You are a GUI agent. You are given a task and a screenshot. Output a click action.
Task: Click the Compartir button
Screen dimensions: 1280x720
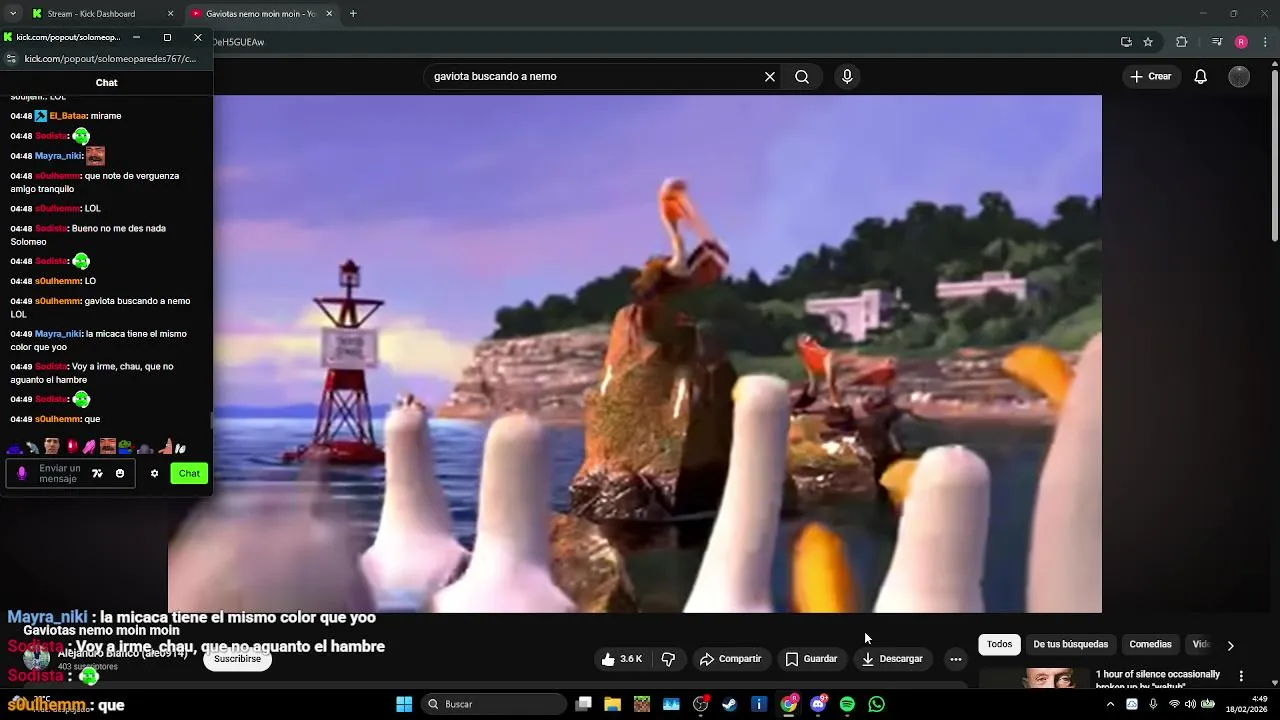click(x=730, y=659)
